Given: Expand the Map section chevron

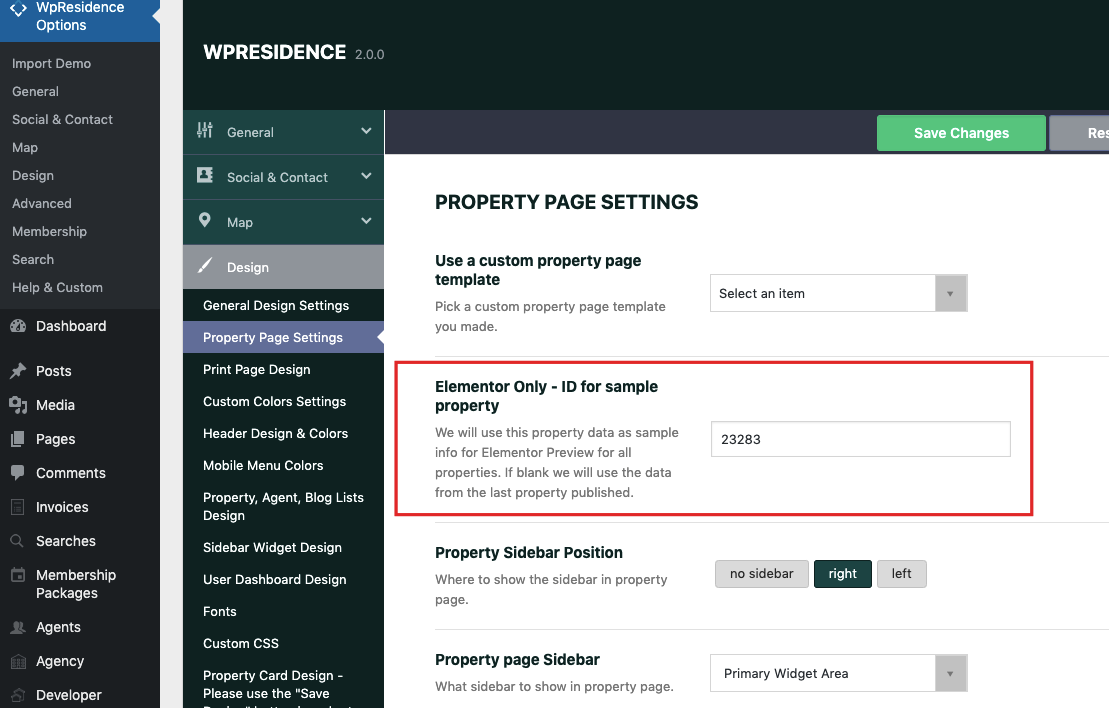Looking at the screenshot, I should pyautogui.click(x=366, y=221).
